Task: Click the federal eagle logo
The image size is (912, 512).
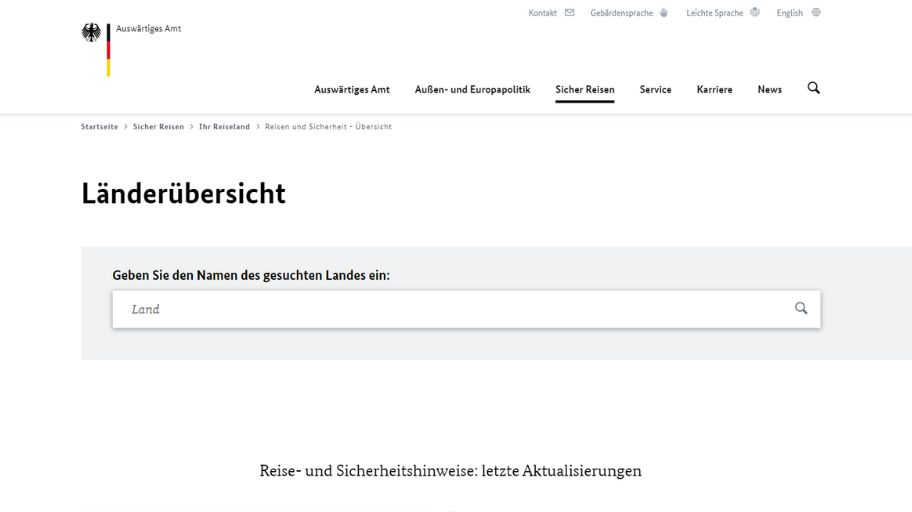Action: coord(92,34)
